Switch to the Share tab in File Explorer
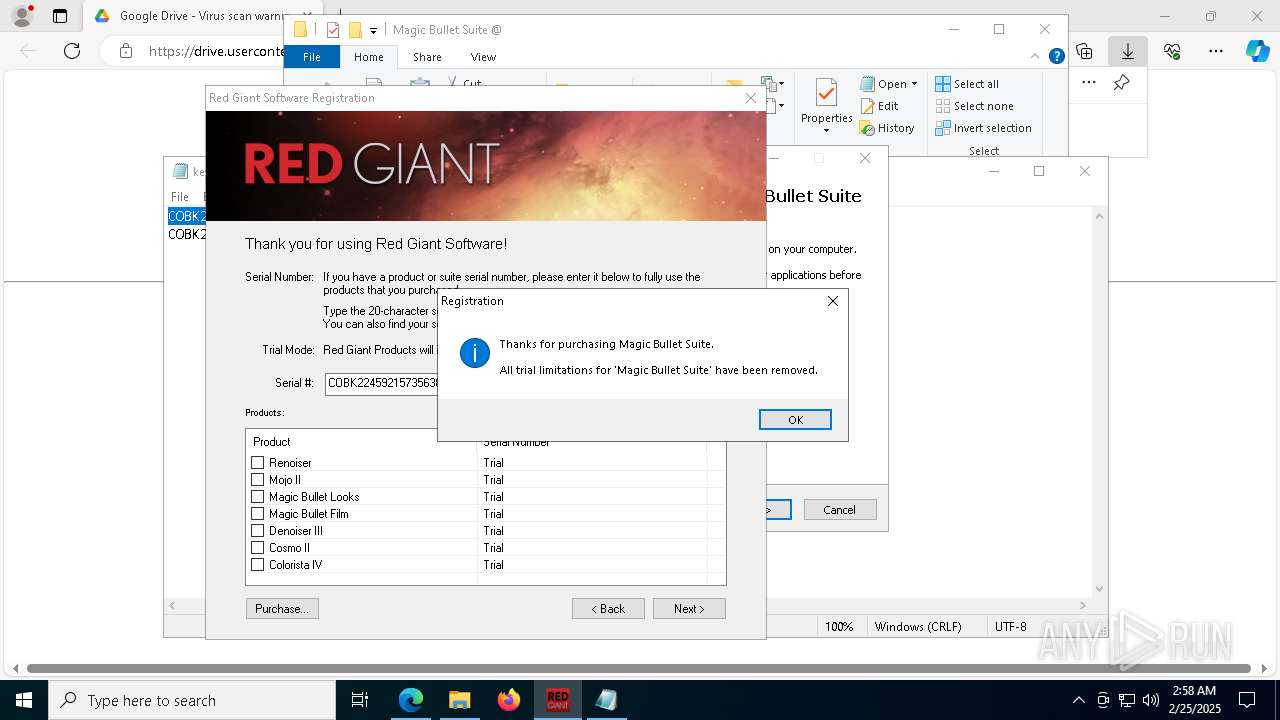1280x720 pixels. pyautogui.click(x=427, y=57)
